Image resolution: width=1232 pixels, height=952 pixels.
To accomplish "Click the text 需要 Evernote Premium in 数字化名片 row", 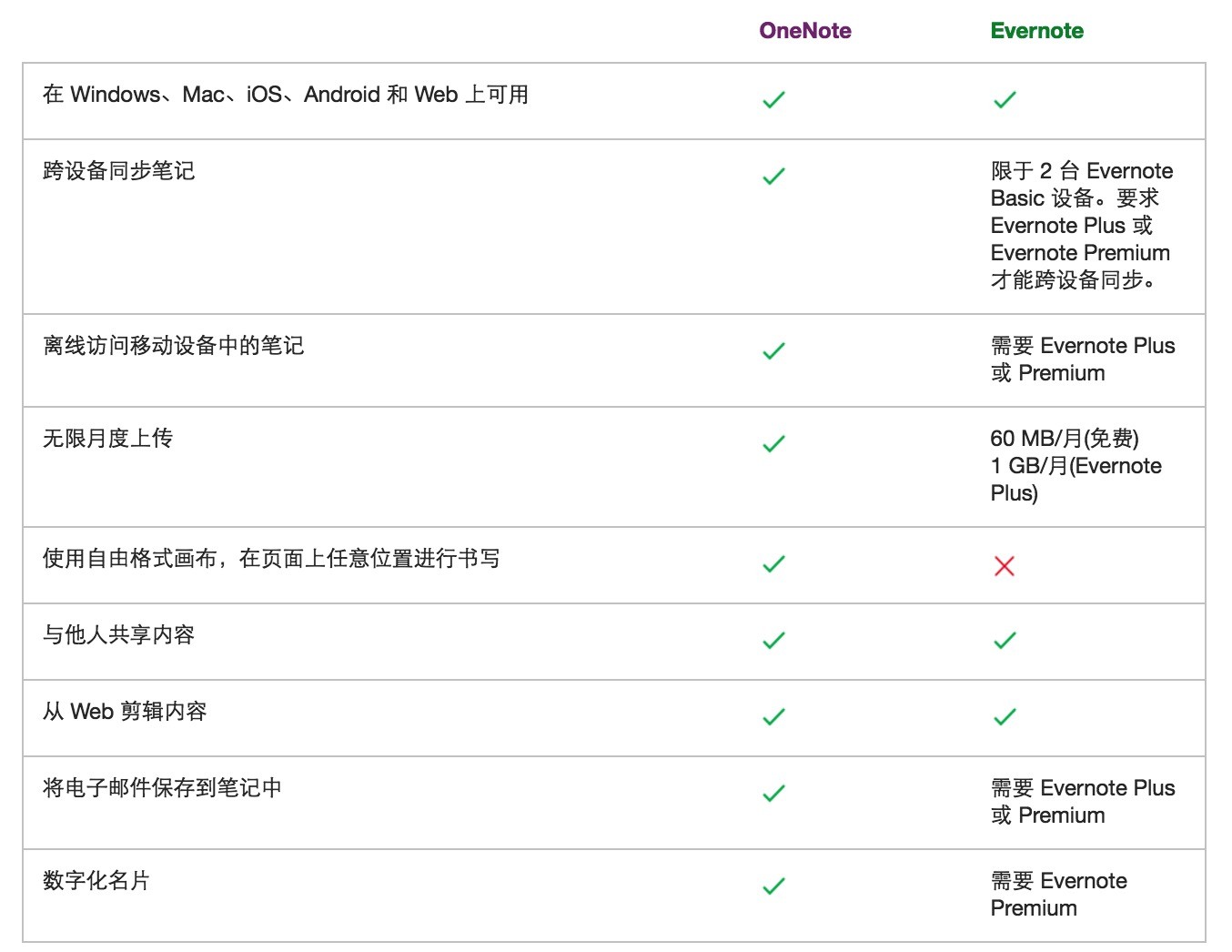I will (1059, 895).
